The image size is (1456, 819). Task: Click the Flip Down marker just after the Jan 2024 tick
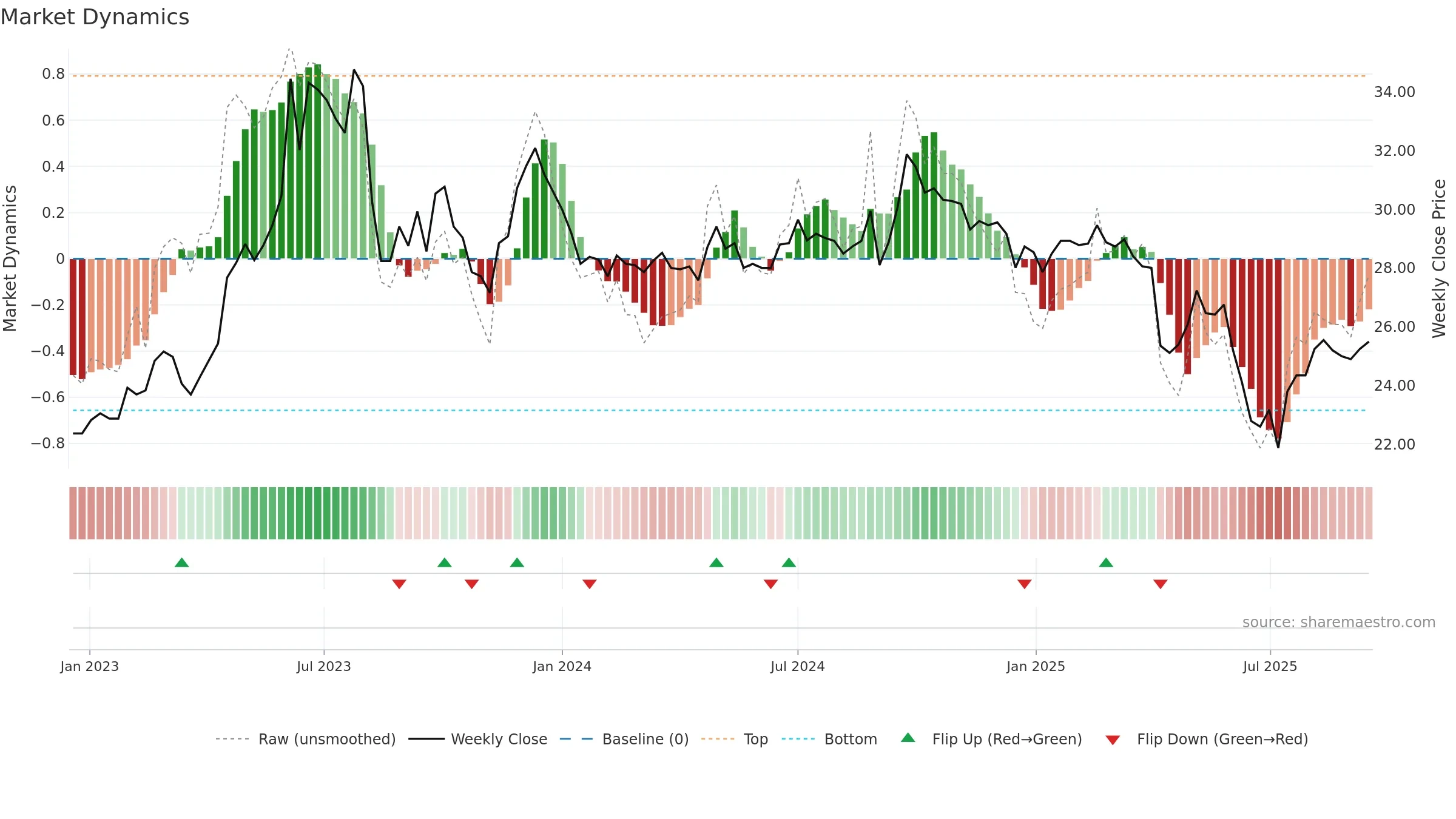click(x=590, y=584)
